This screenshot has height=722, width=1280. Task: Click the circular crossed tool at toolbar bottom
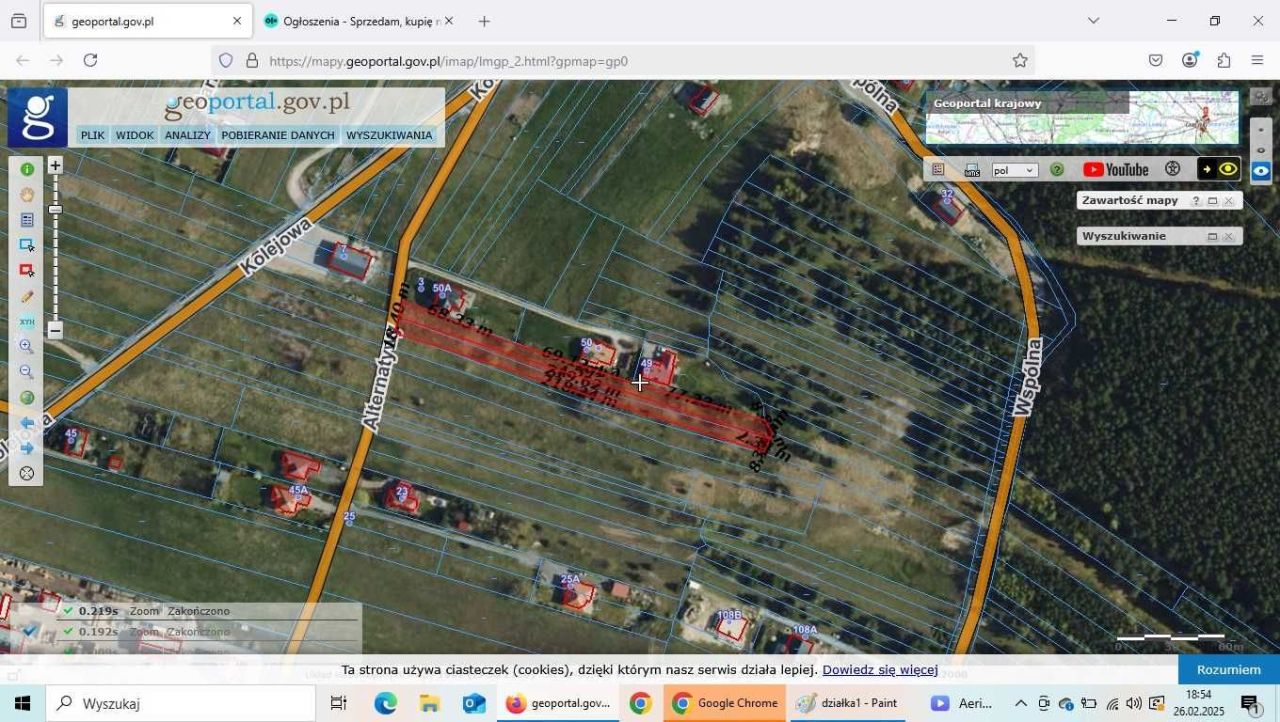pos(27,473)
